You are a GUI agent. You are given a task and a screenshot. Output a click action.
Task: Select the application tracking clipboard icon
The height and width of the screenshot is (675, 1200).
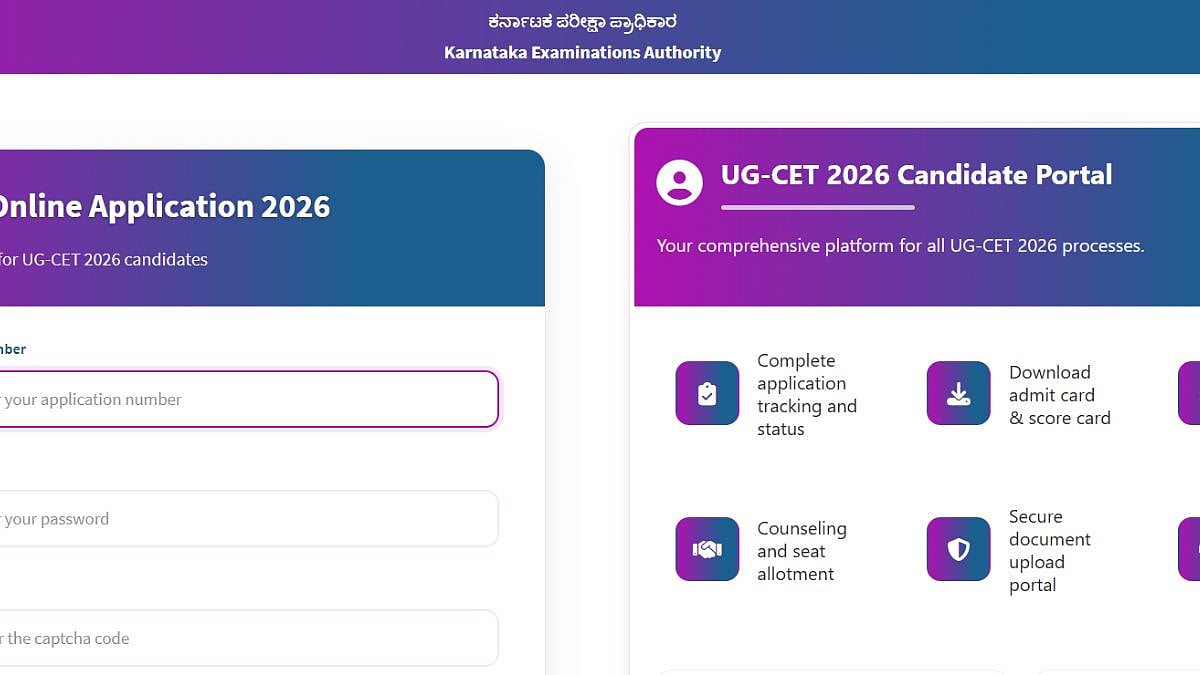[707, 393]
